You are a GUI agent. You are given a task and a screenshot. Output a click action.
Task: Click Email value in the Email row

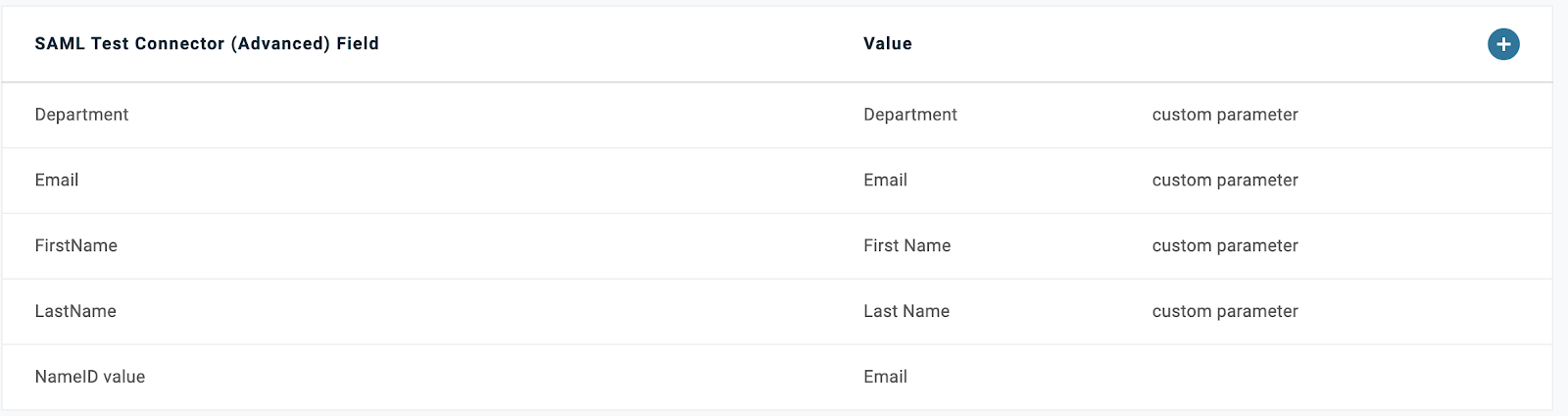885,181
